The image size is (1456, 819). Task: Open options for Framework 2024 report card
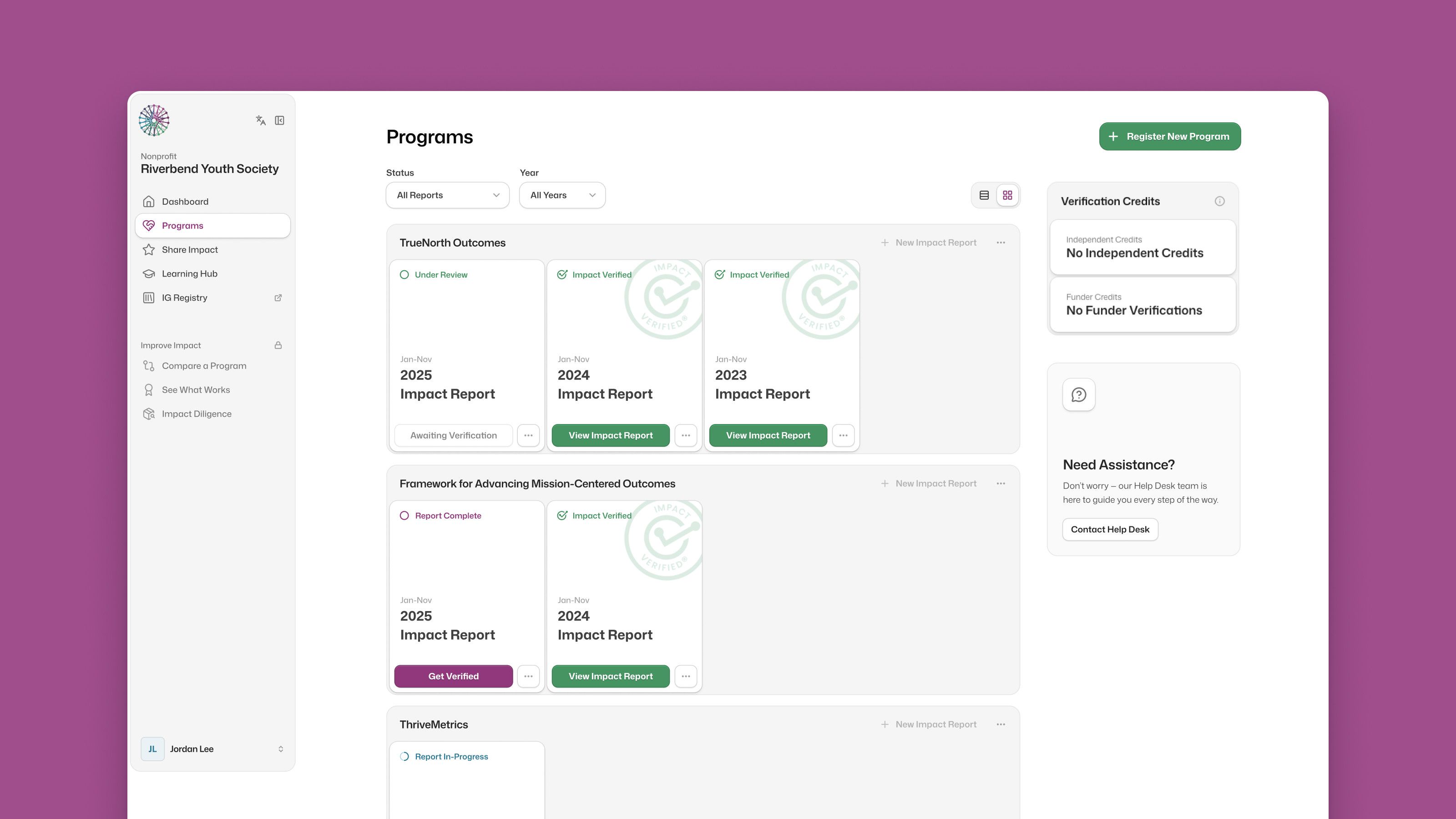tap(686, 677)
